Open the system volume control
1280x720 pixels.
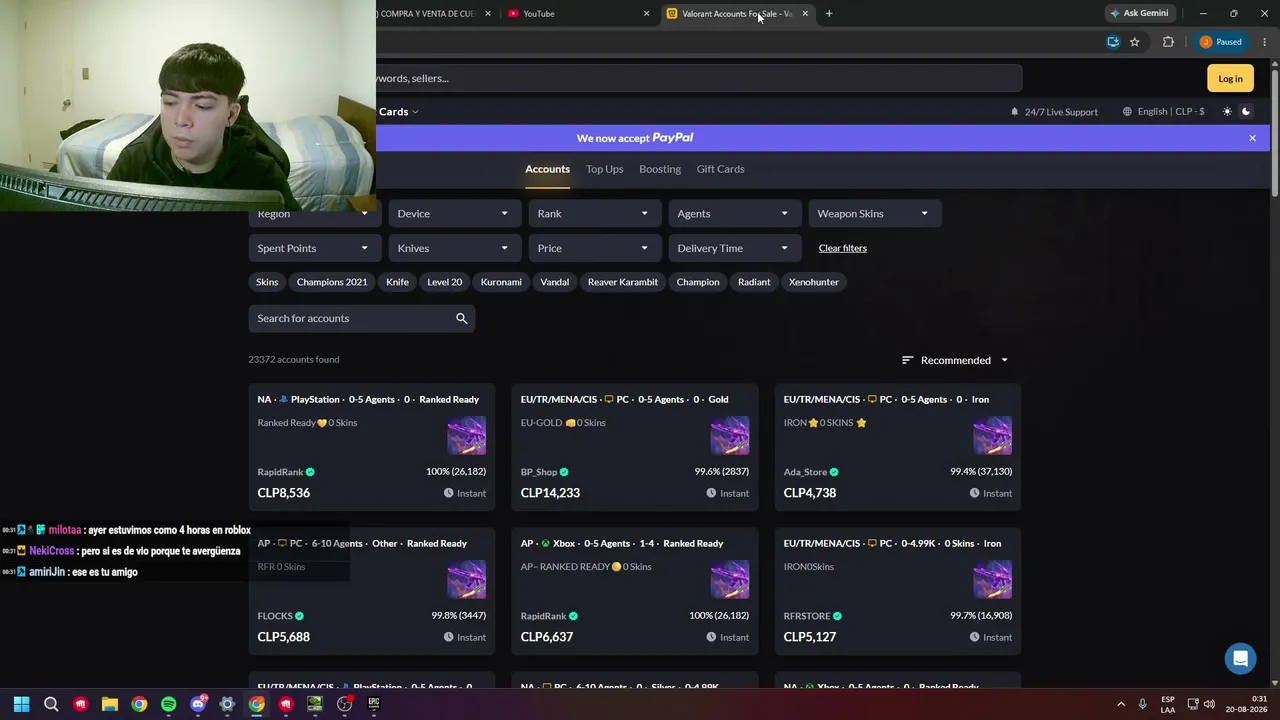pos(1209,704)
